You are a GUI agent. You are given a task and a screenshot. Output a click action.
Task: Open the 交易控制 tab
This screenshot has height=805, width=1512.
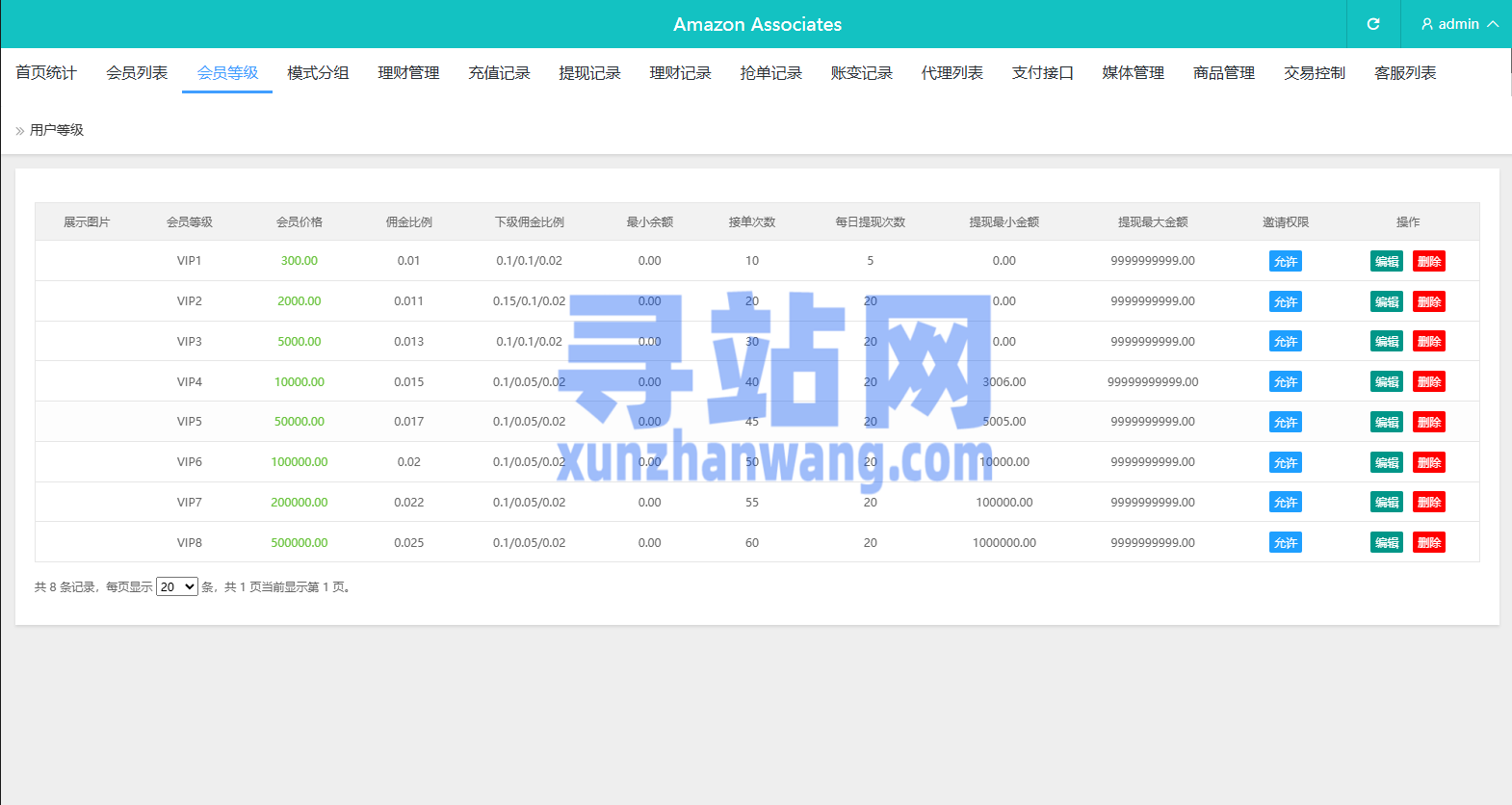pyautogui.click(x=1315, y=73)
